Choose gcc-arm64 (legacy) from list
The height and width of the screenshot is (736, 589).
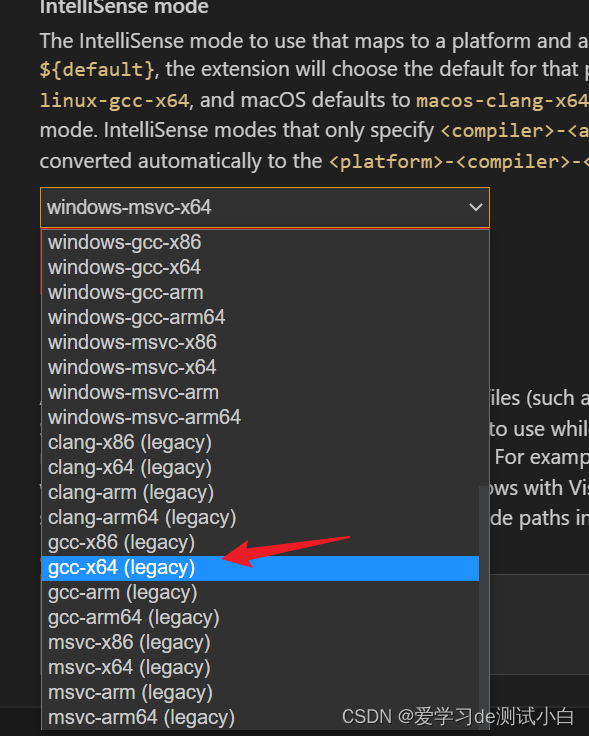click(x=260, y=618)
